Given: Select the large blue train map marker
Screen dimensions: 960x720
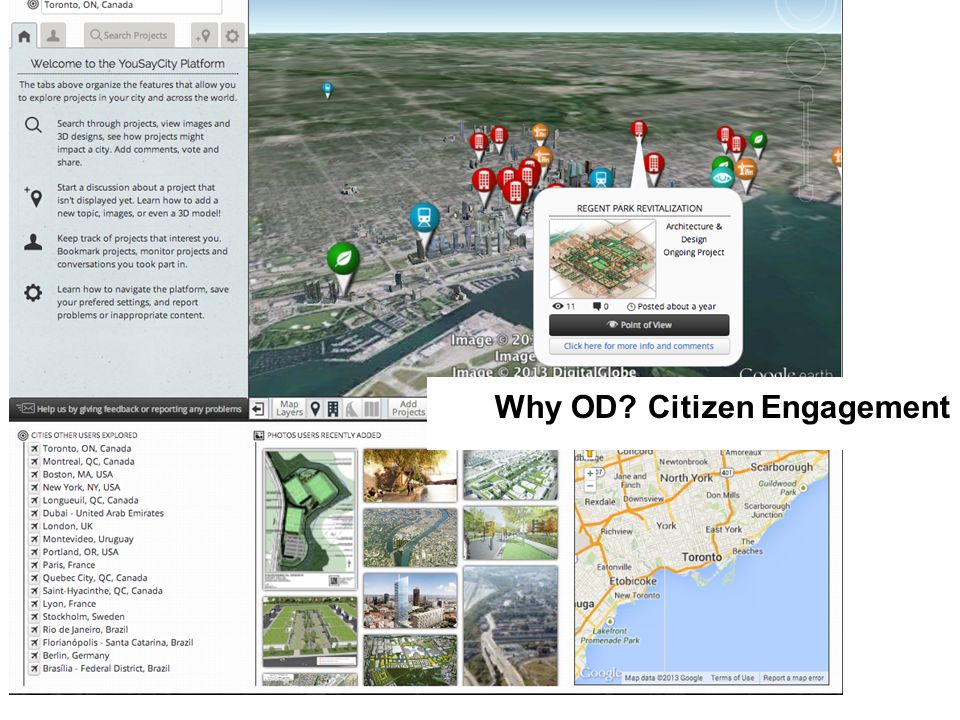Looking at the screenshot, I should click(x=424, y=217).
